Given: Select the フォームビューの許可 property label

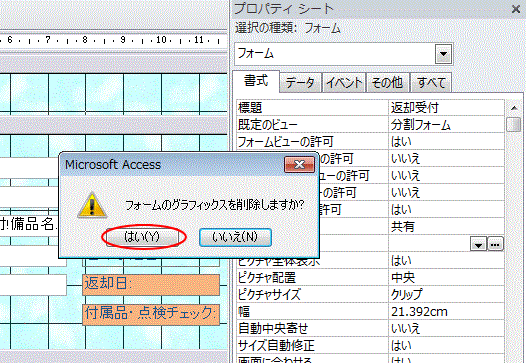Looking at the screenshot, I should 312,142.
